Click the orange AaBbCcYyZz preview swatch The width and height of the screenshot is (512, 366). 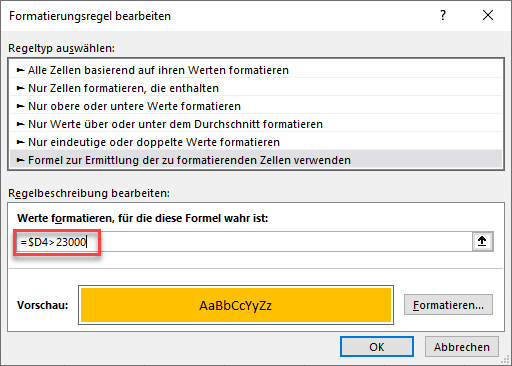(x=236, y=305)
